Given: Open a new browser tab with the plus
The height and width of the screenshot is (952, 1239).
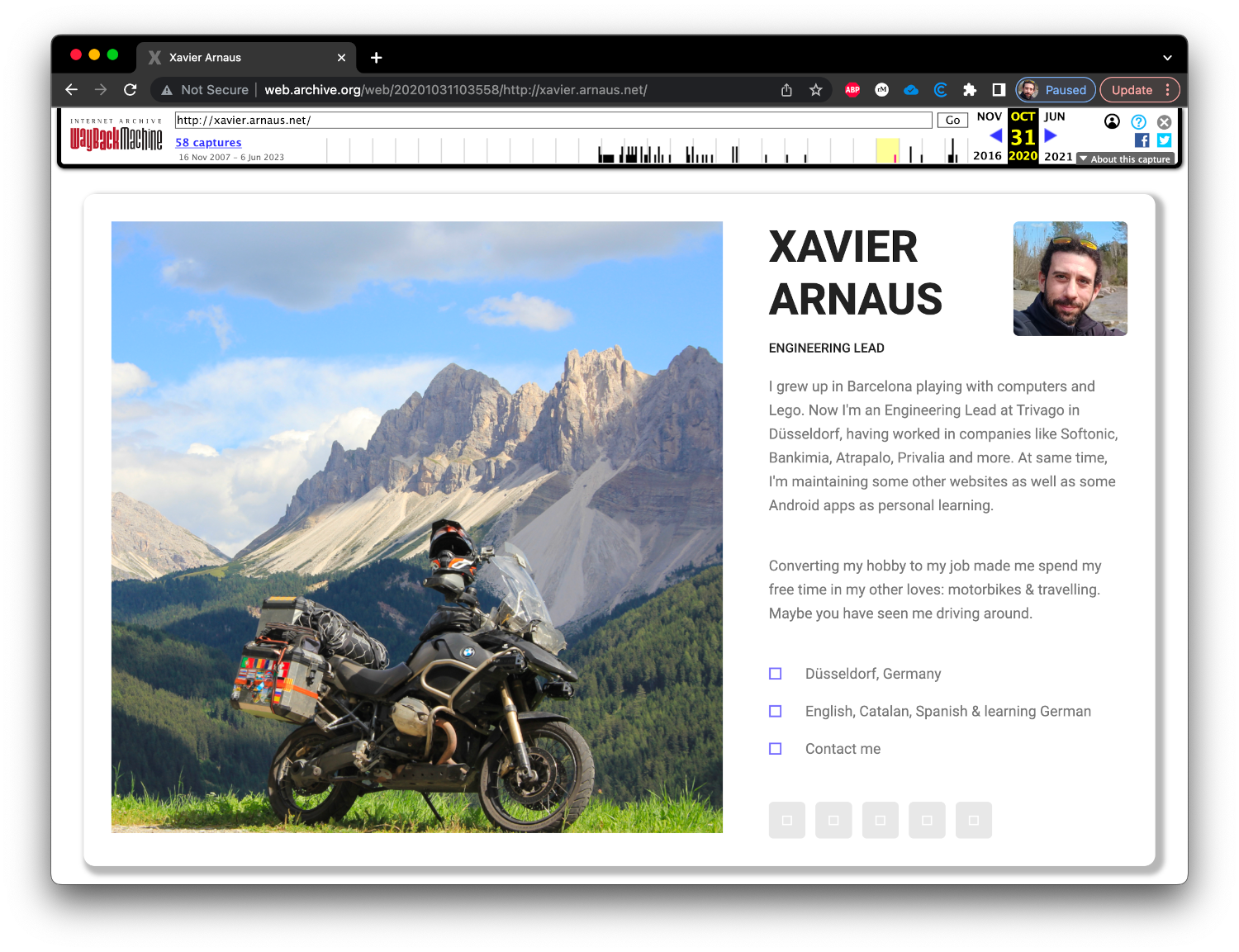Looking at the screenshot, I should click(376, 58).
